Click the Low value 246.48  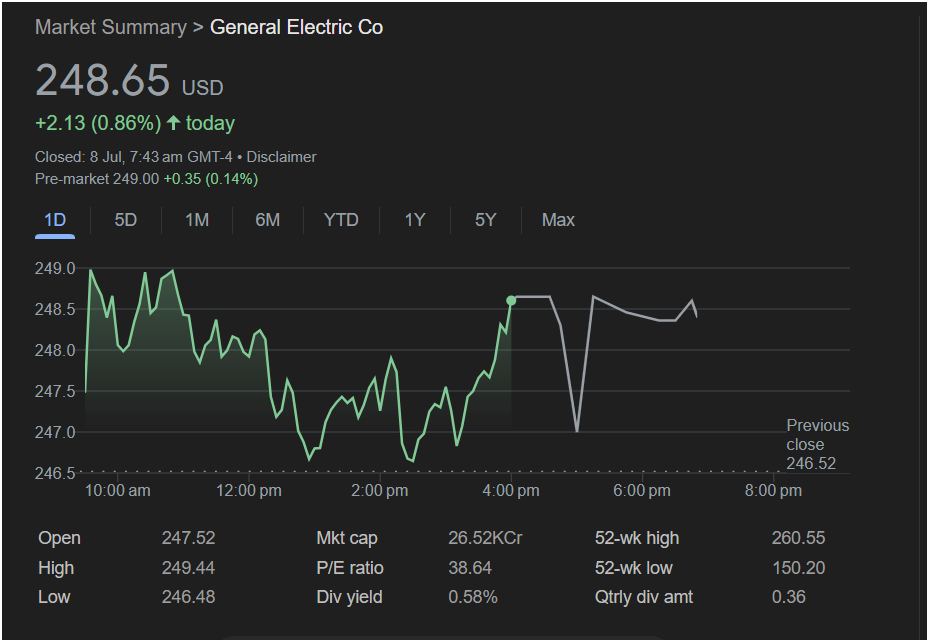tap(188, 597)
